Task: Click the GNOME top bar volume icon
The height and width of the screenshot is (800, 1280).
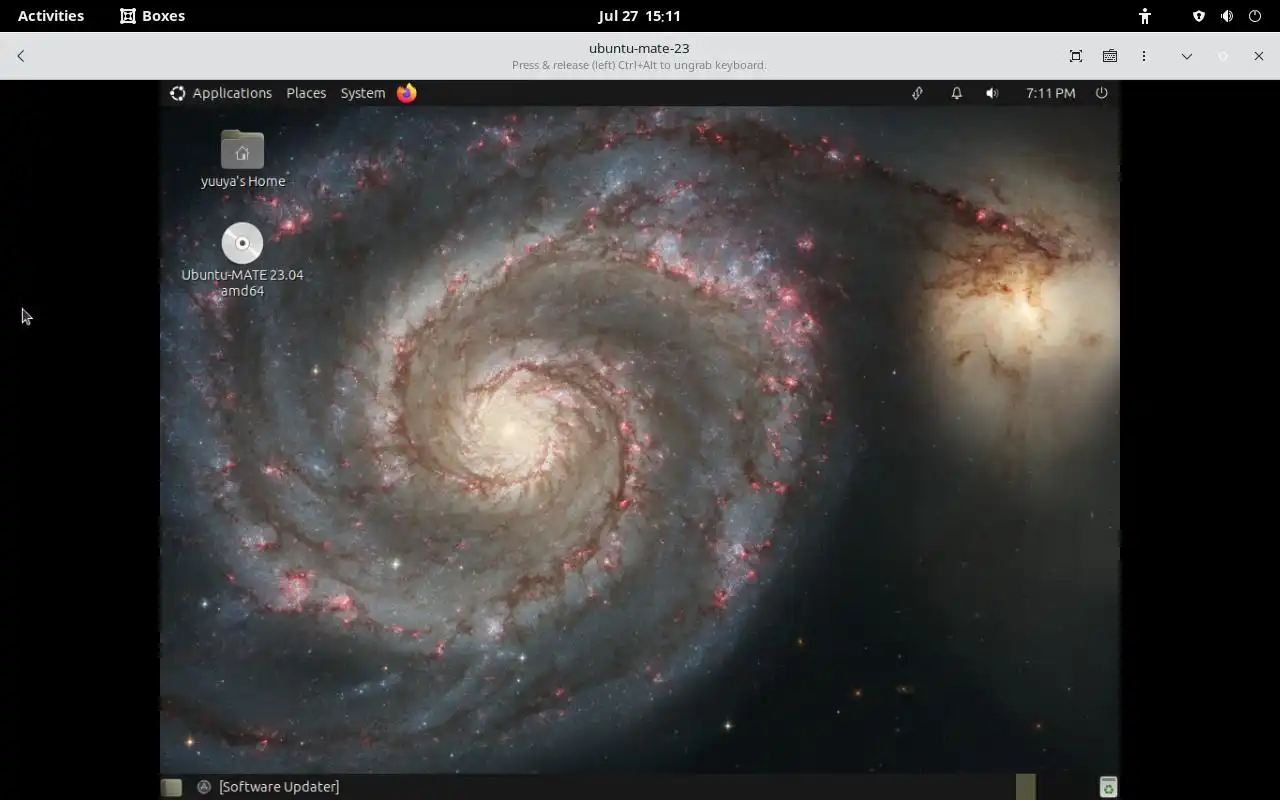Action: click(1227, 16)
